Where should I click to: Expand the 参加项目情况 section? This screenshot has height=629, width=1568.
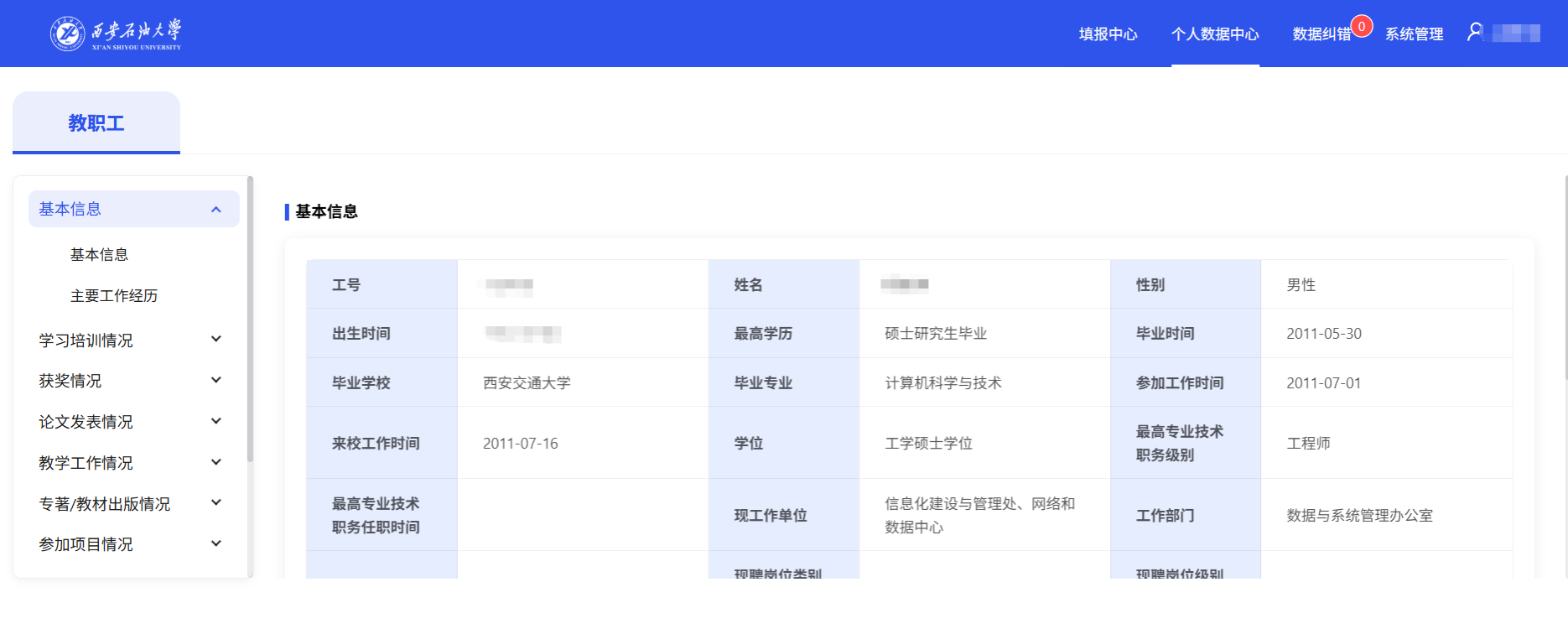216,544
